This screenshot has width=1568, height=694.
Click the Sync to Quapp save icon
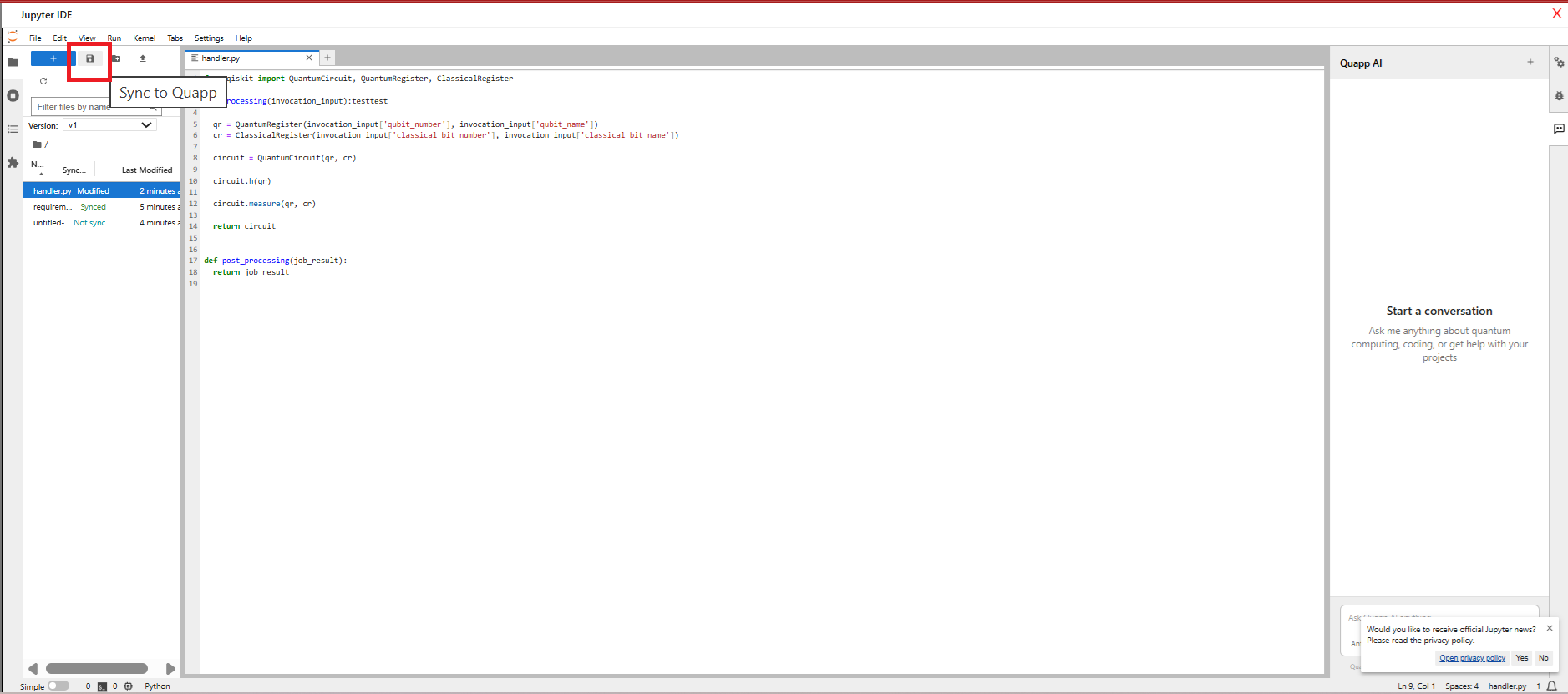pyautogui.click(x=90, y=58)
